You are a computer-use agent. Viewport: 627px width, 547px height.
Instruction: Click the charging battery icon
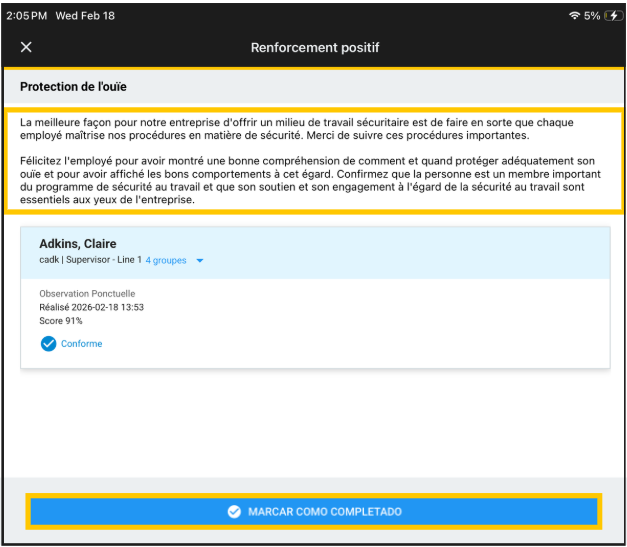[612, 16]
